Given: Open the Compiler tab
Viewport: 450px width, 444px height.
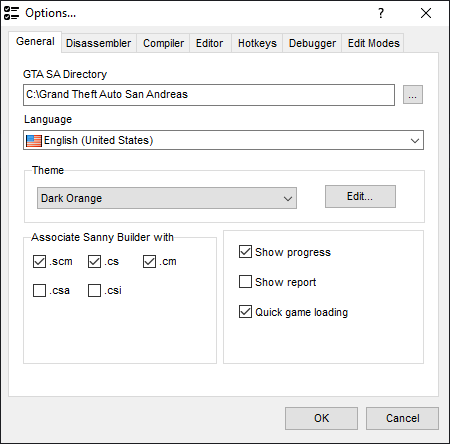Looking at the screenshot, I should (163, 43).
